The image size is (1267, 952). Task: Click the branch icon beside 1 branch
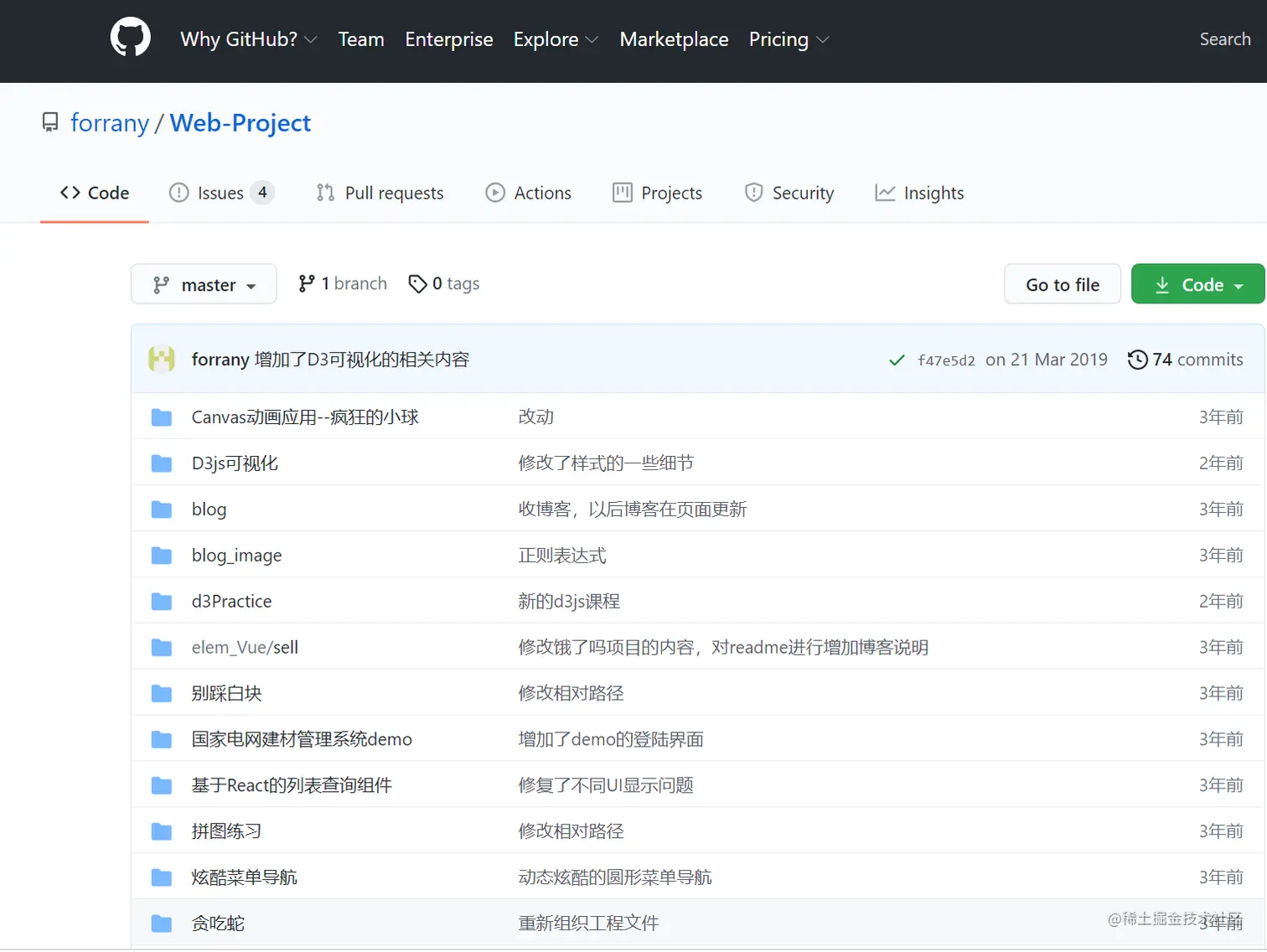[307, 284]
